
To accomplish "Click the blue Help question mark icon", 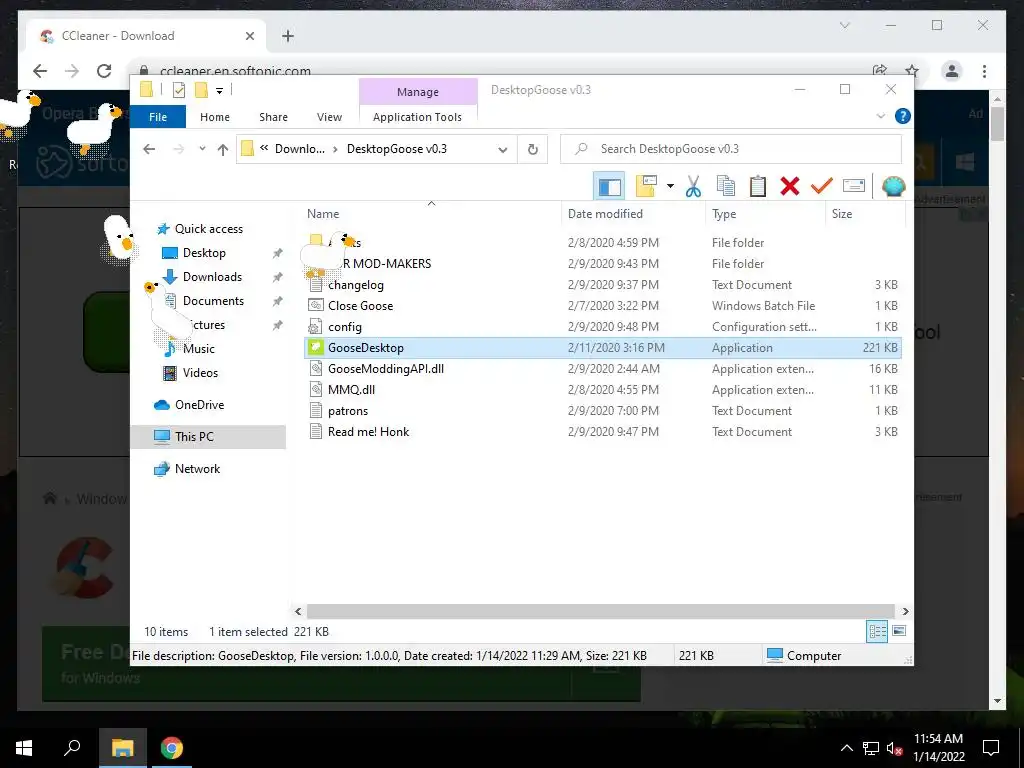I will point(903,116).
